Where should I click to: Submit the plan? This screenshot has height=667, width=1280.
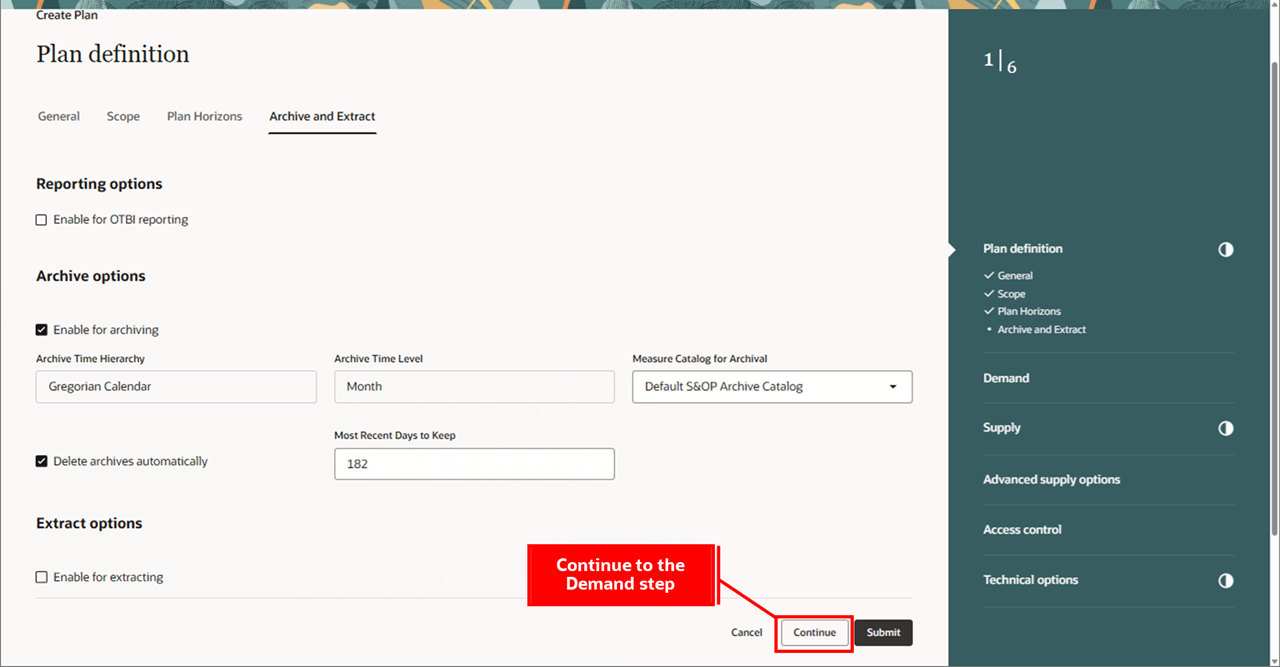tap(883, 633)
